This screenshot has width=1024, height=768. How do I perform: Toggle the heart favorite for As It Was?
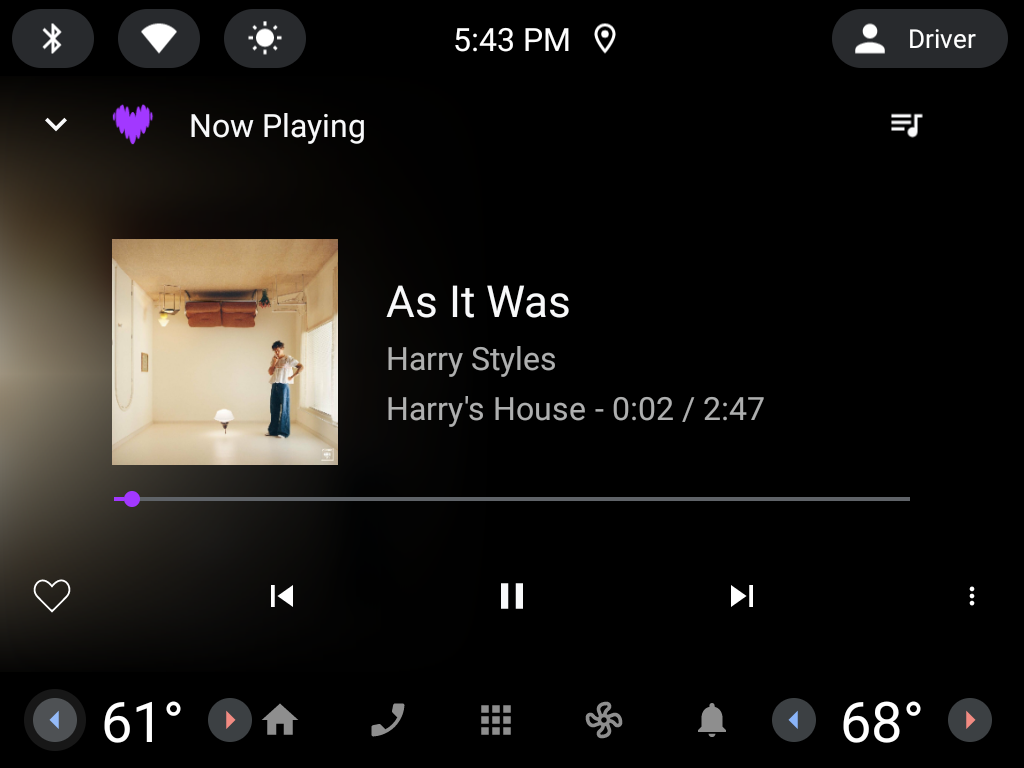[52, 596]
